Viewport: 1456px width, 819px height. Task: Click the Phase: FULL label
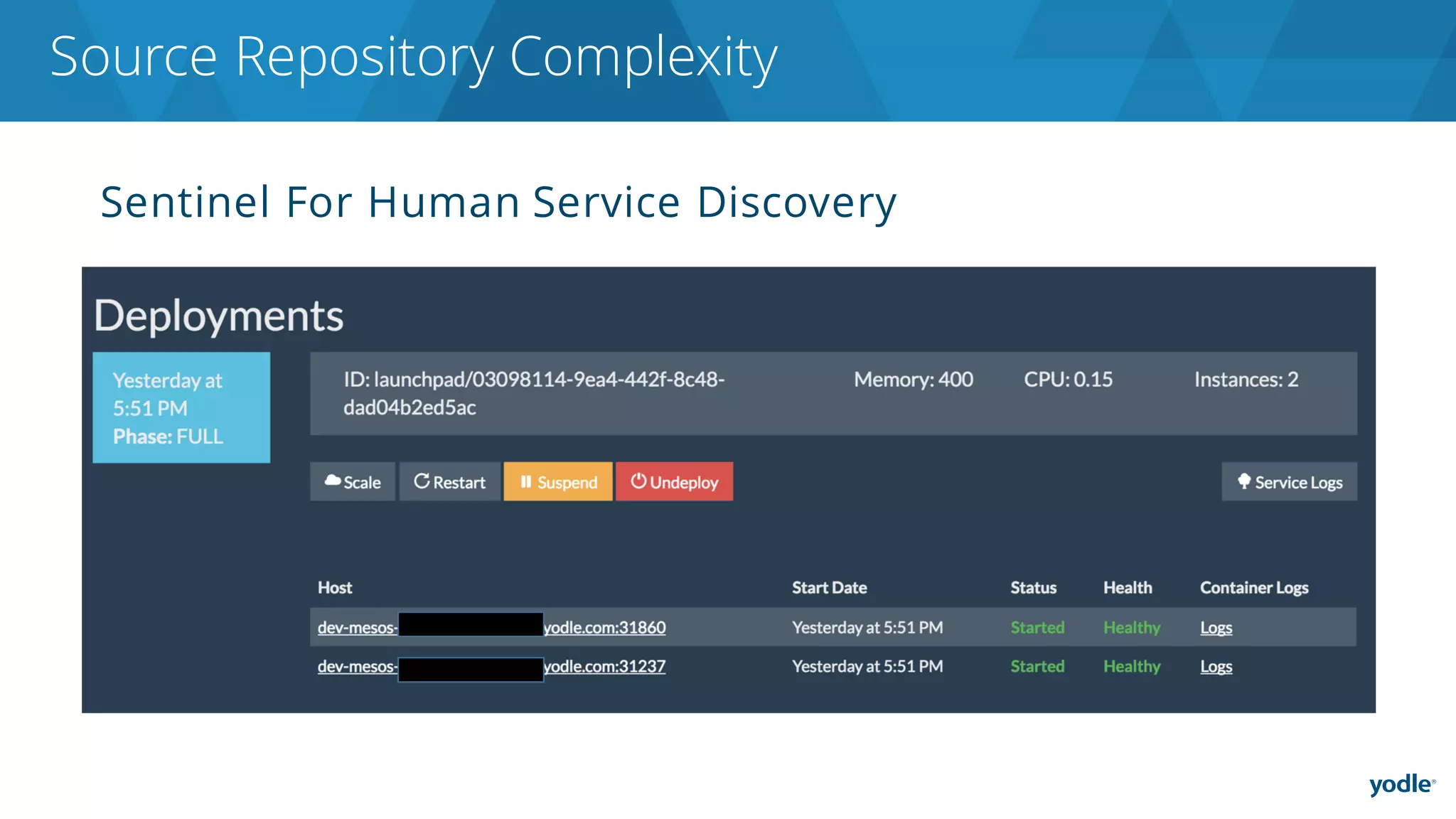[x=168, y=437]
